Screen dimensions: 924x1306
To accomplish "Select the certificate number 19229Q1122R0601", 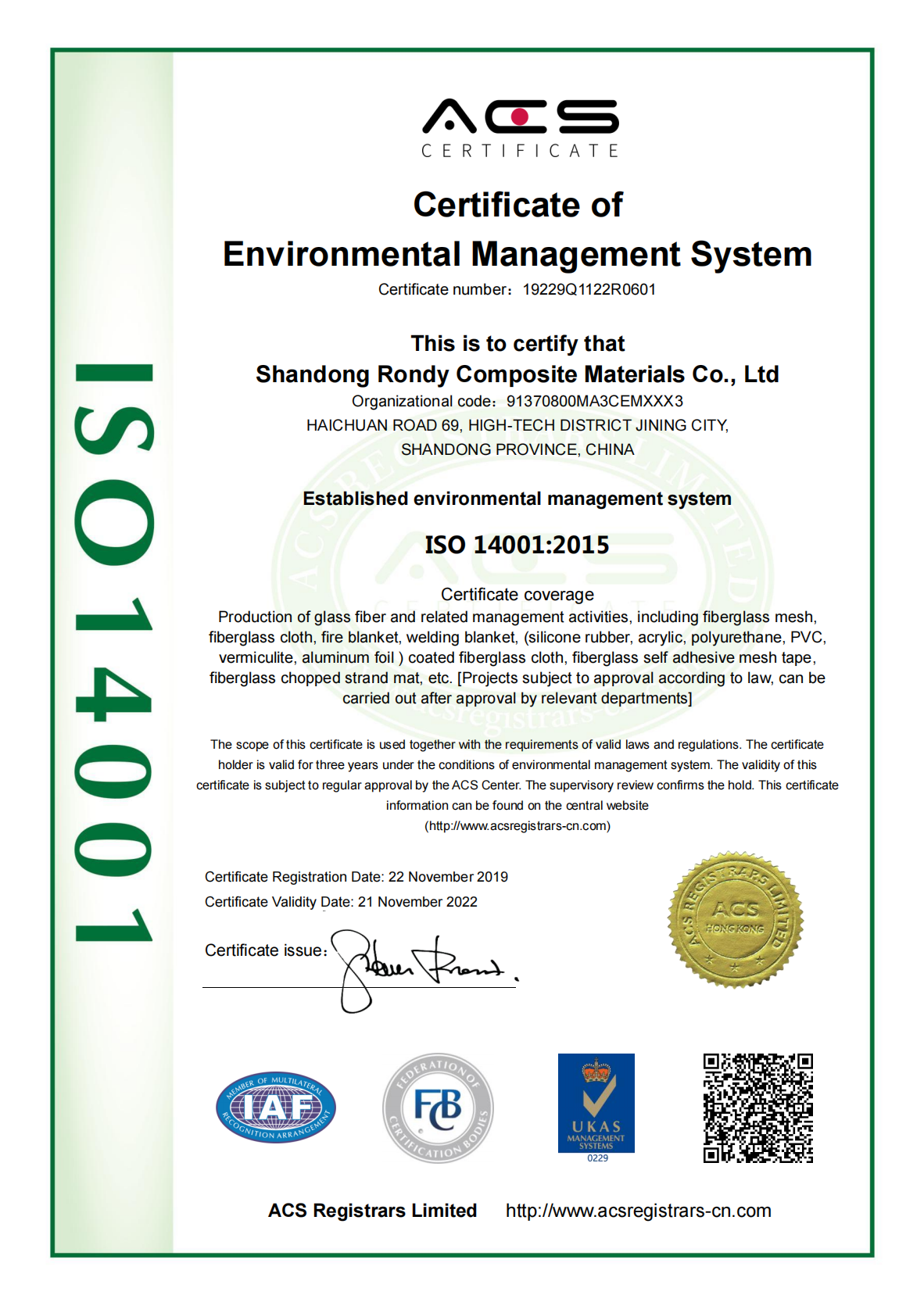I will tap(589, 289).
